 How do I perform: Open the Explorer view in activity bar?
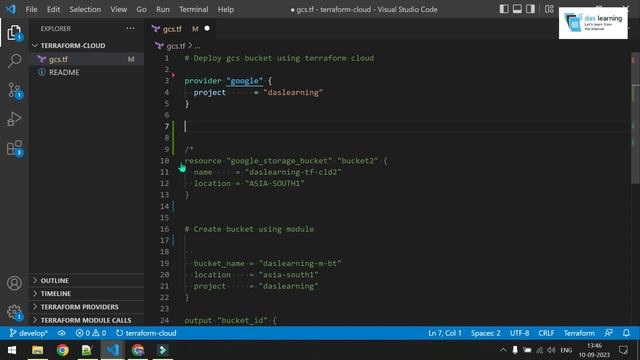click(14, 33)
